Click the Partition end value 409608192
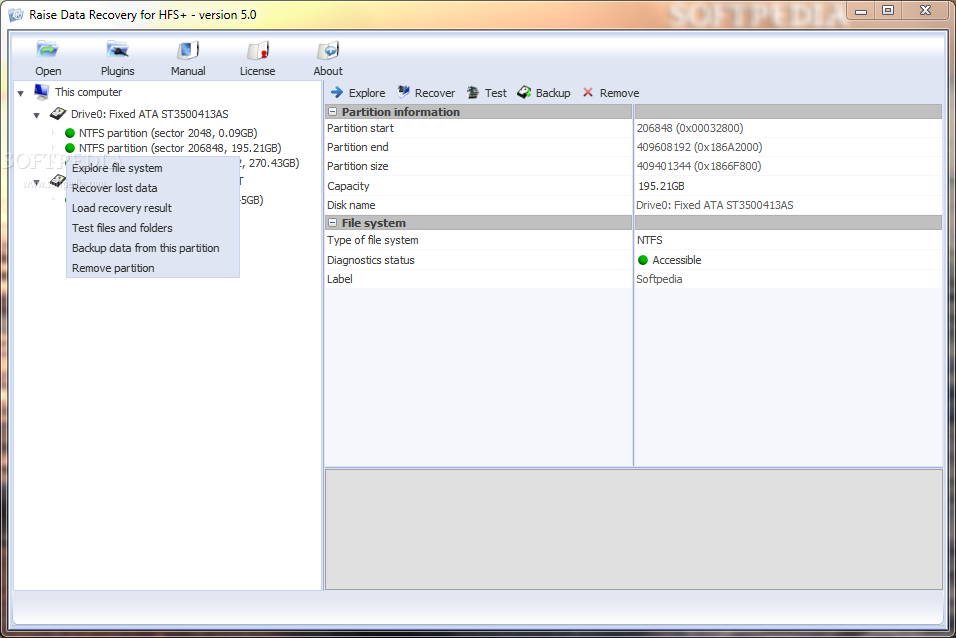The image size is (956, 638). [699, 147]
